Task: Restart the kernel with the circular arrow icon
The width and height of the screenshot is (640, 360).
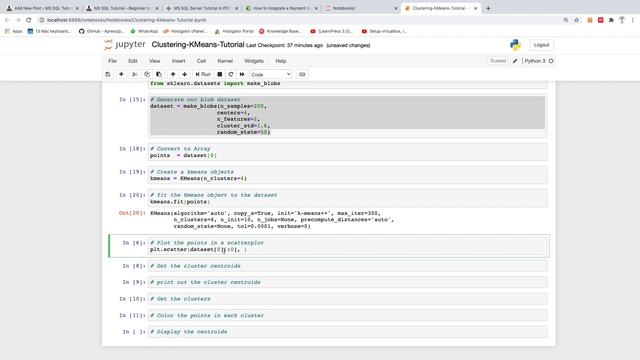Action: [x=231, y=74]
